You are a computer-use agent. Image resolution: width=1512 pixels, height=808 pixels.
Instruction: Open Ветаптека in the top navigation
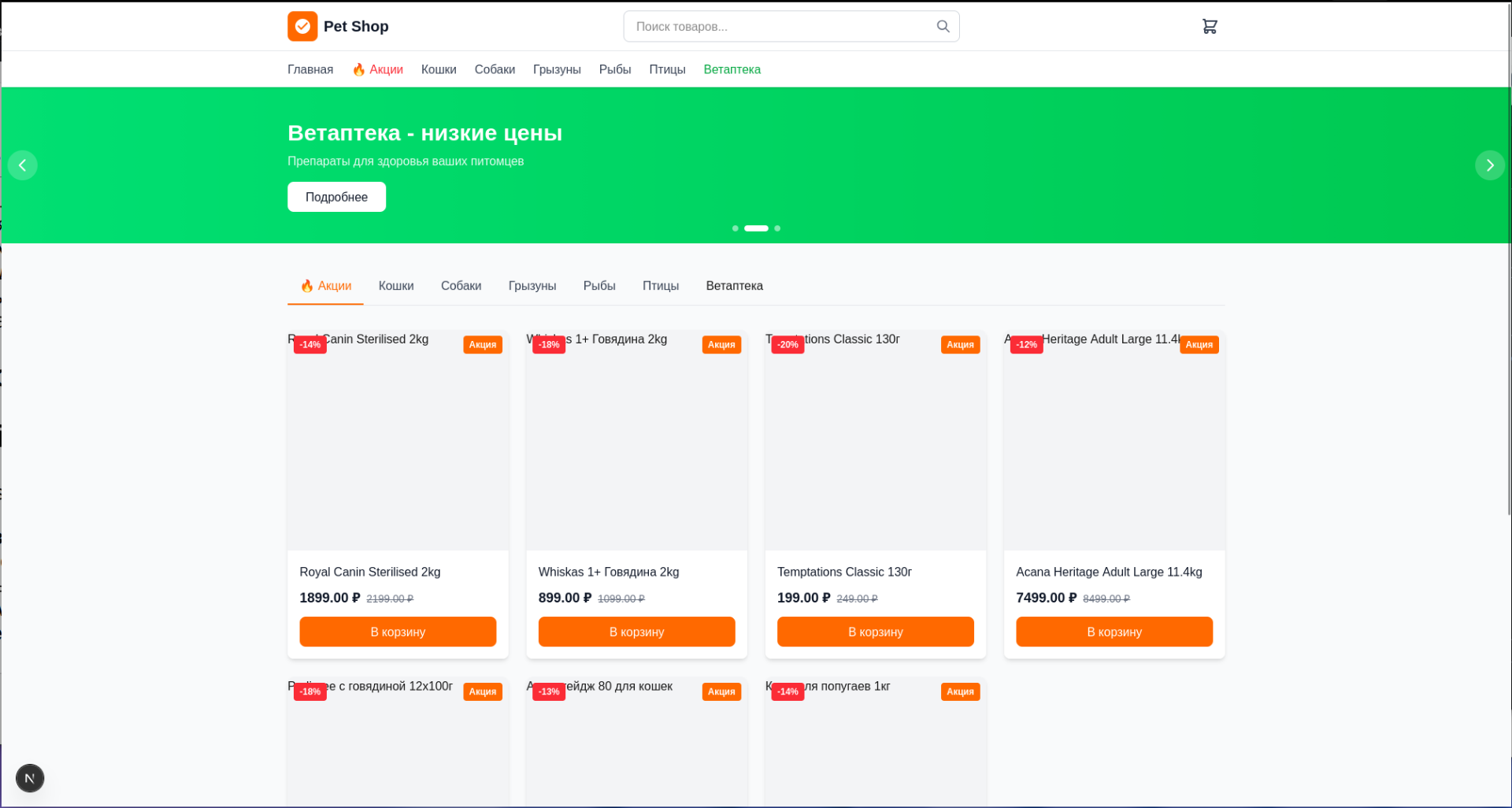(732, 69)
